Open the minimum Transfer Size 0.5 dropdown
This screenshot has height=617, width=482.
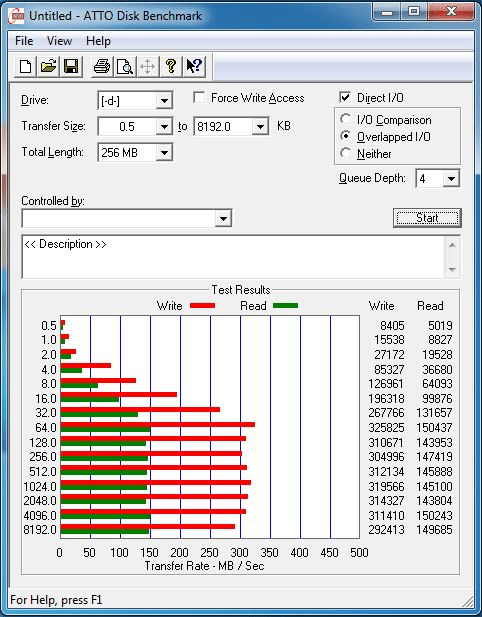pyautogui.click(x=164, y=127)
